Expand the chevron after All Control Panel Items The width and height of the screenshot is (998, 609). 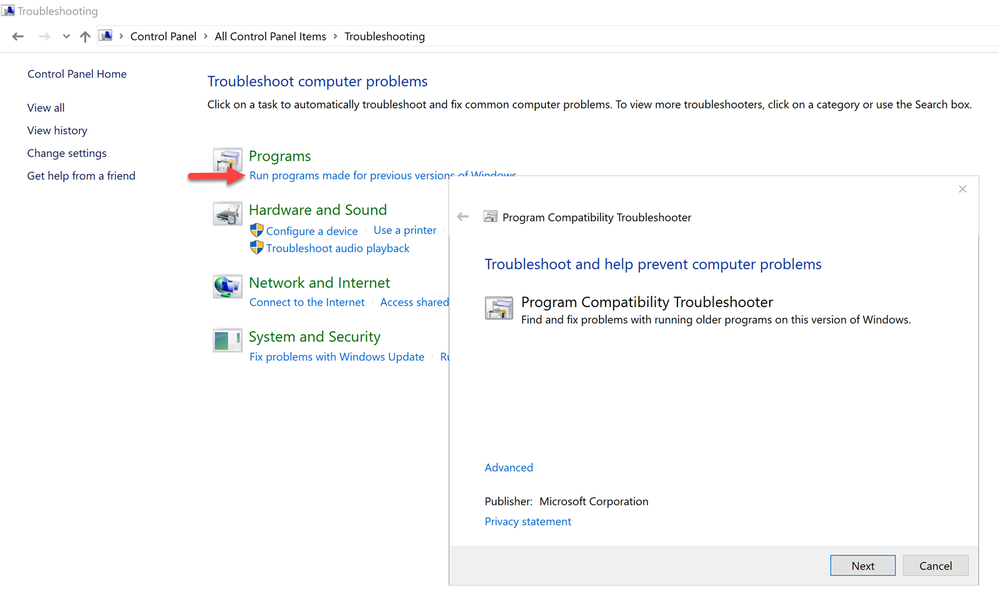pos(336,37)
